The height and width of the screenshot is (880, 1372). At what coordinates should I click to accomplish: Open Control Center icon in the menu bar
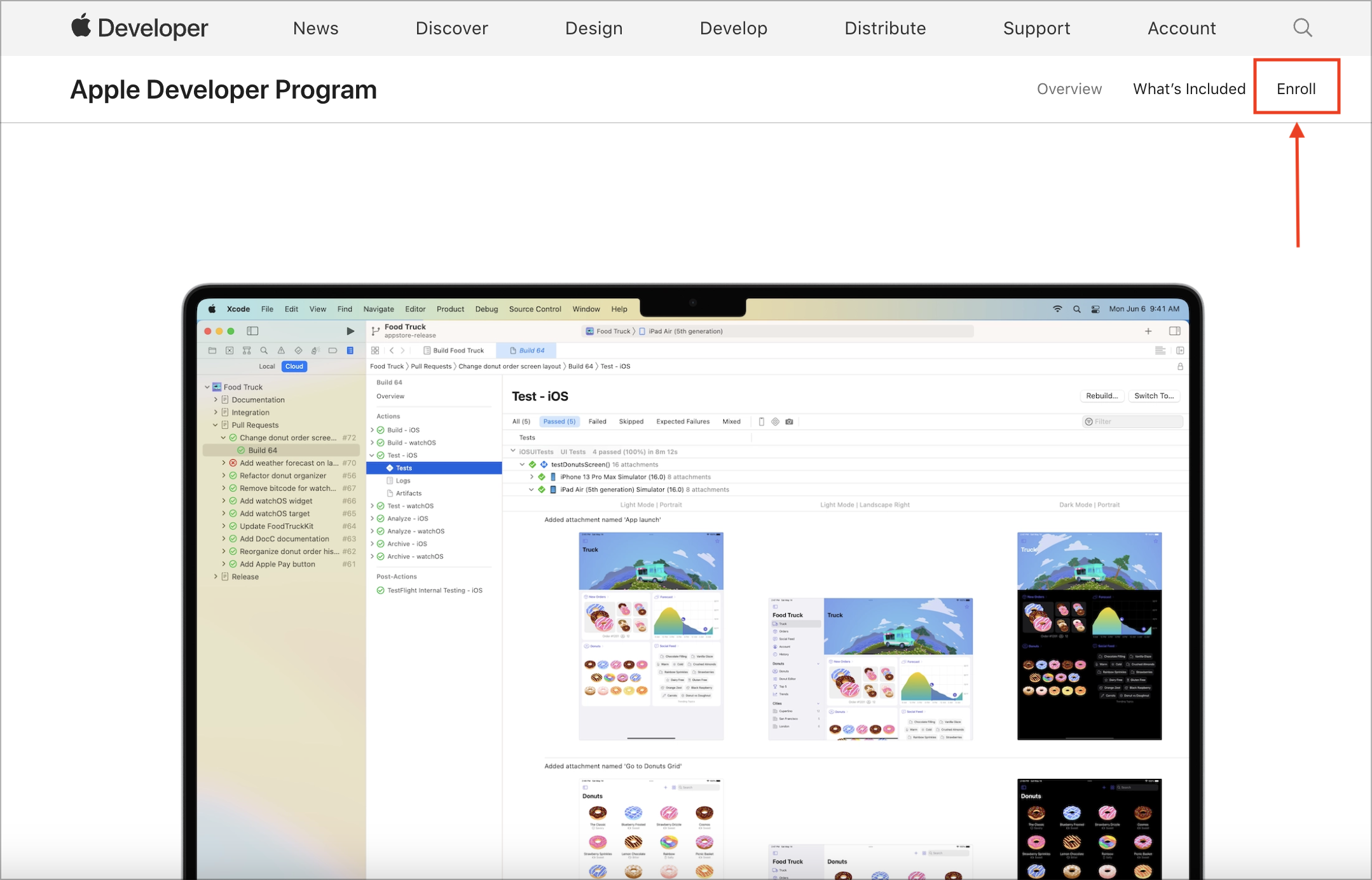click(1095, 309)
